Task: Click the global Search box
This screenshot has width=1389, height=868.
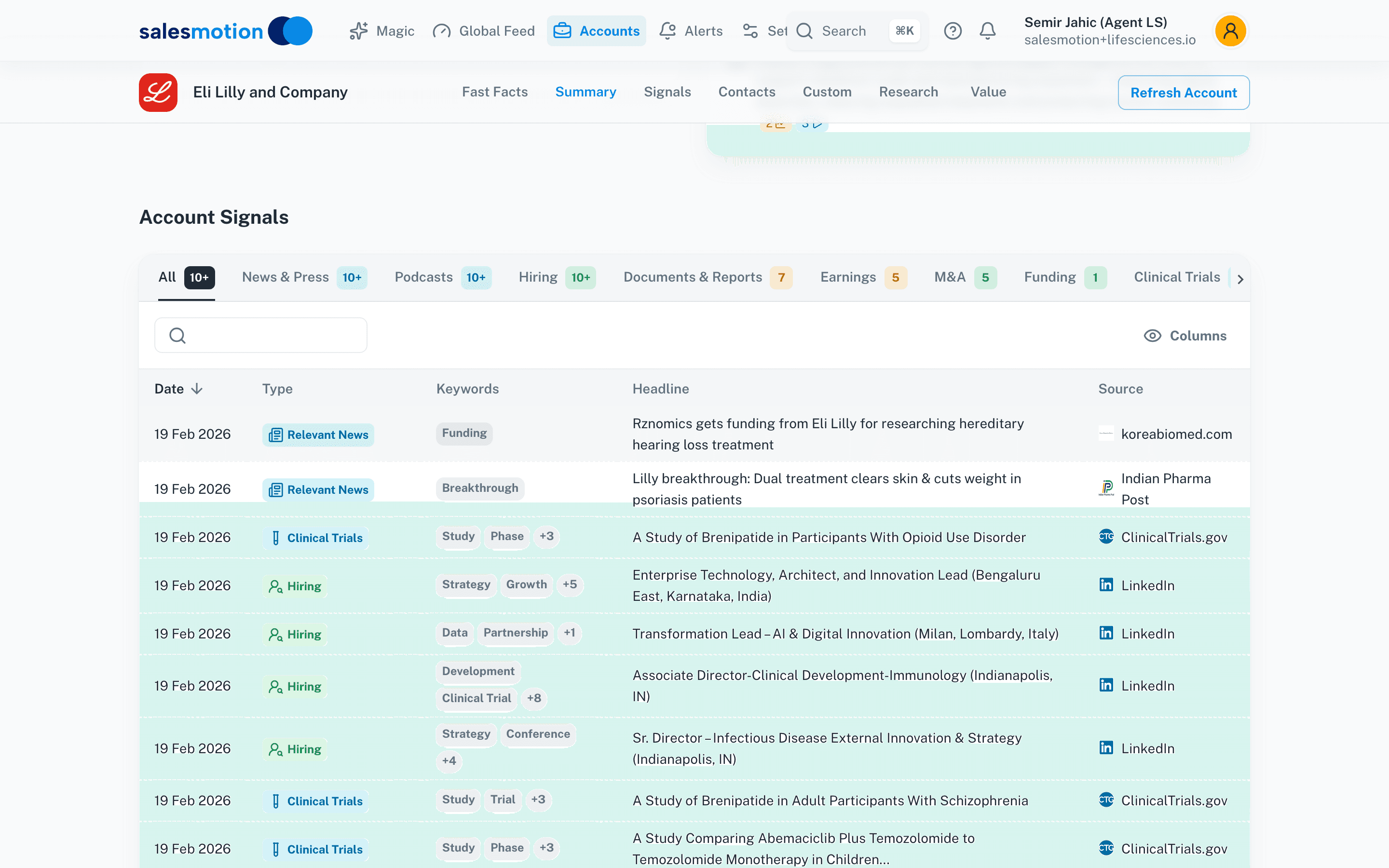Action: [x=858, y=31]
